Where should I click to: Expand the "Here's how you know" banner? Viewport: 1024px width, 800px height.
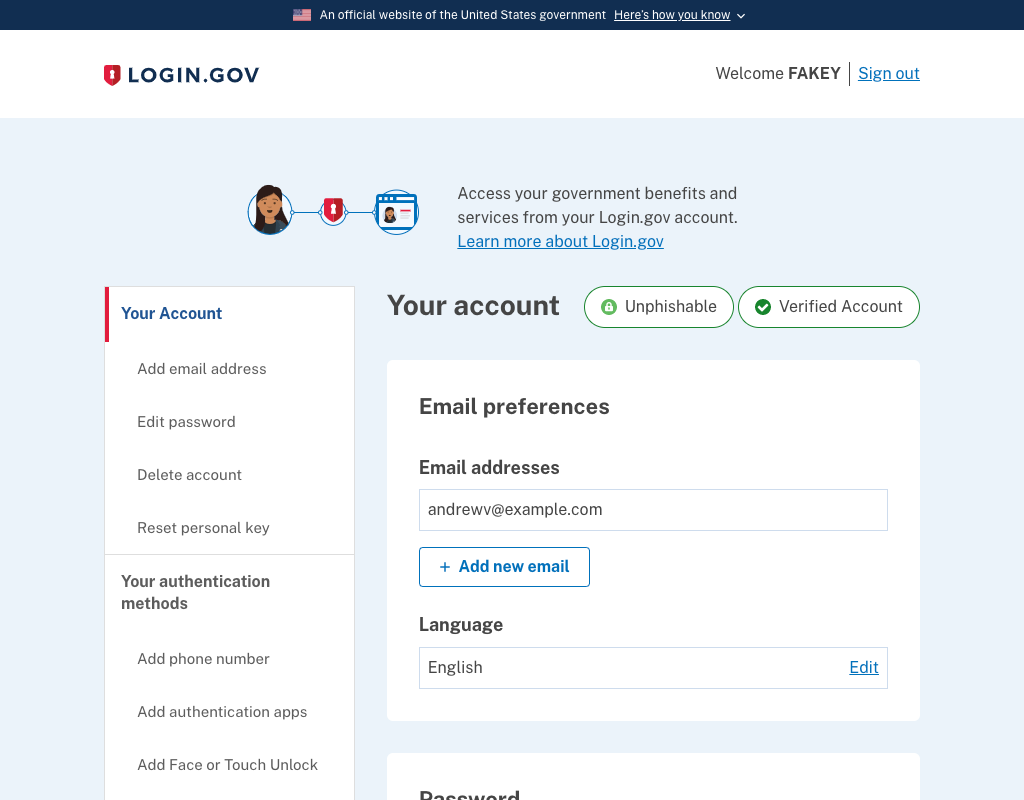pos(672,15)
